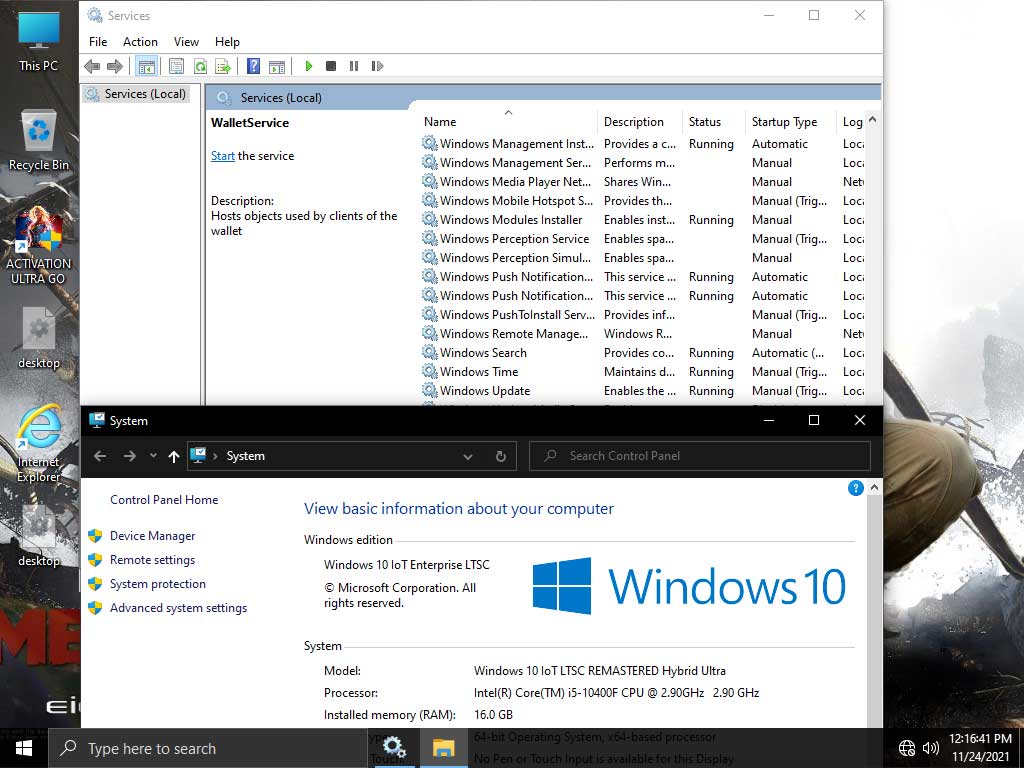Screen dimensions: 1024x768
Task: Open the Windows Start button
Action: (23, 748)
